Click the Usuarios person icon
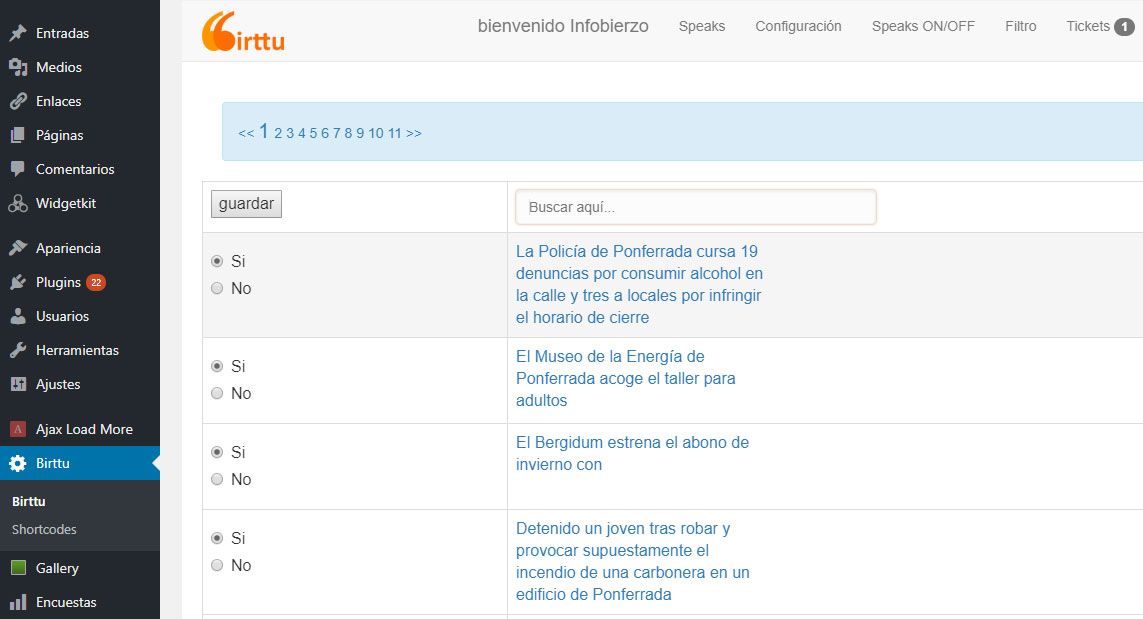Viewport: 1143px width, 619px height. pyautogui.click(x=18, y=316)
